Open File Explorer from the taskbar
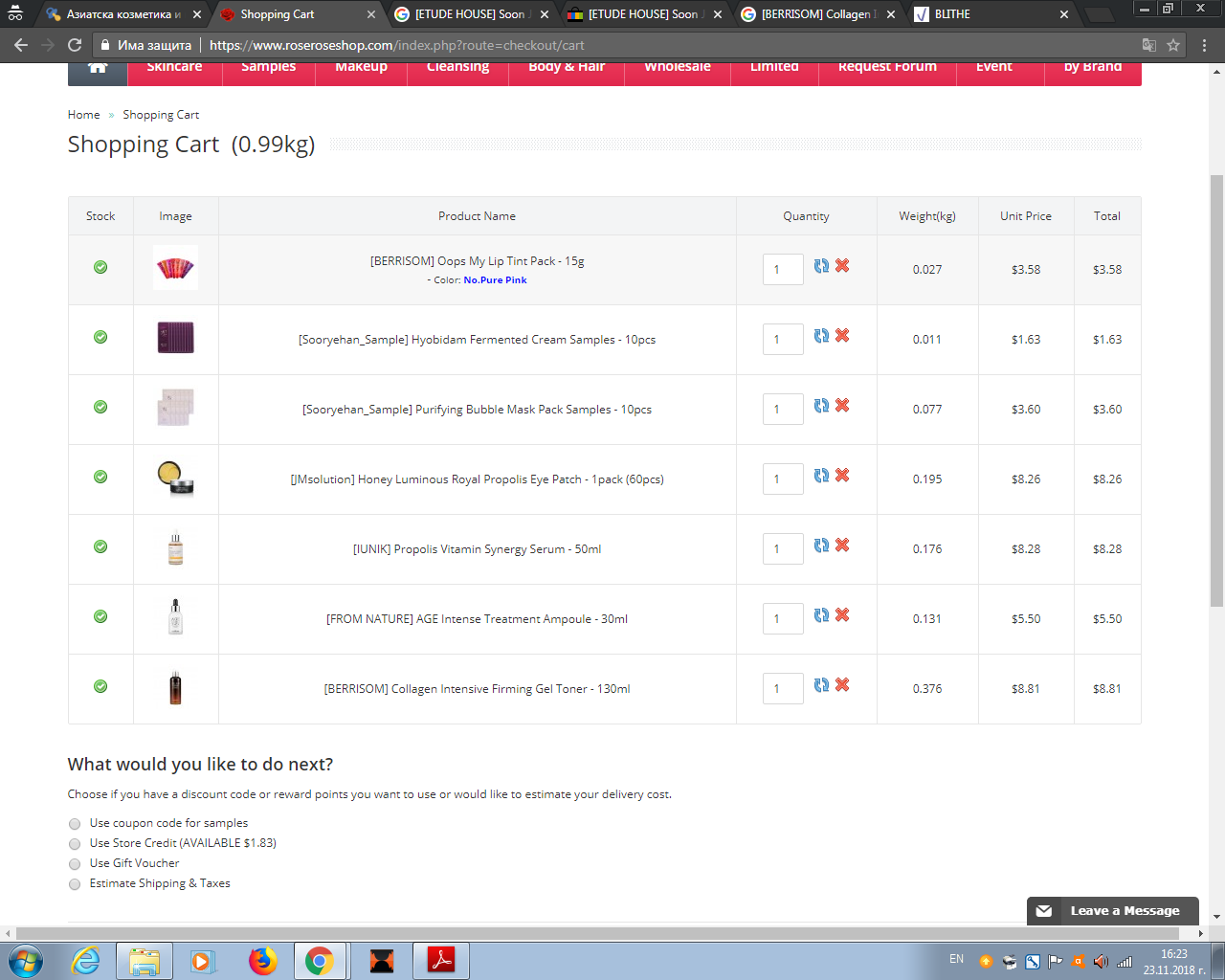 point(145,961)
